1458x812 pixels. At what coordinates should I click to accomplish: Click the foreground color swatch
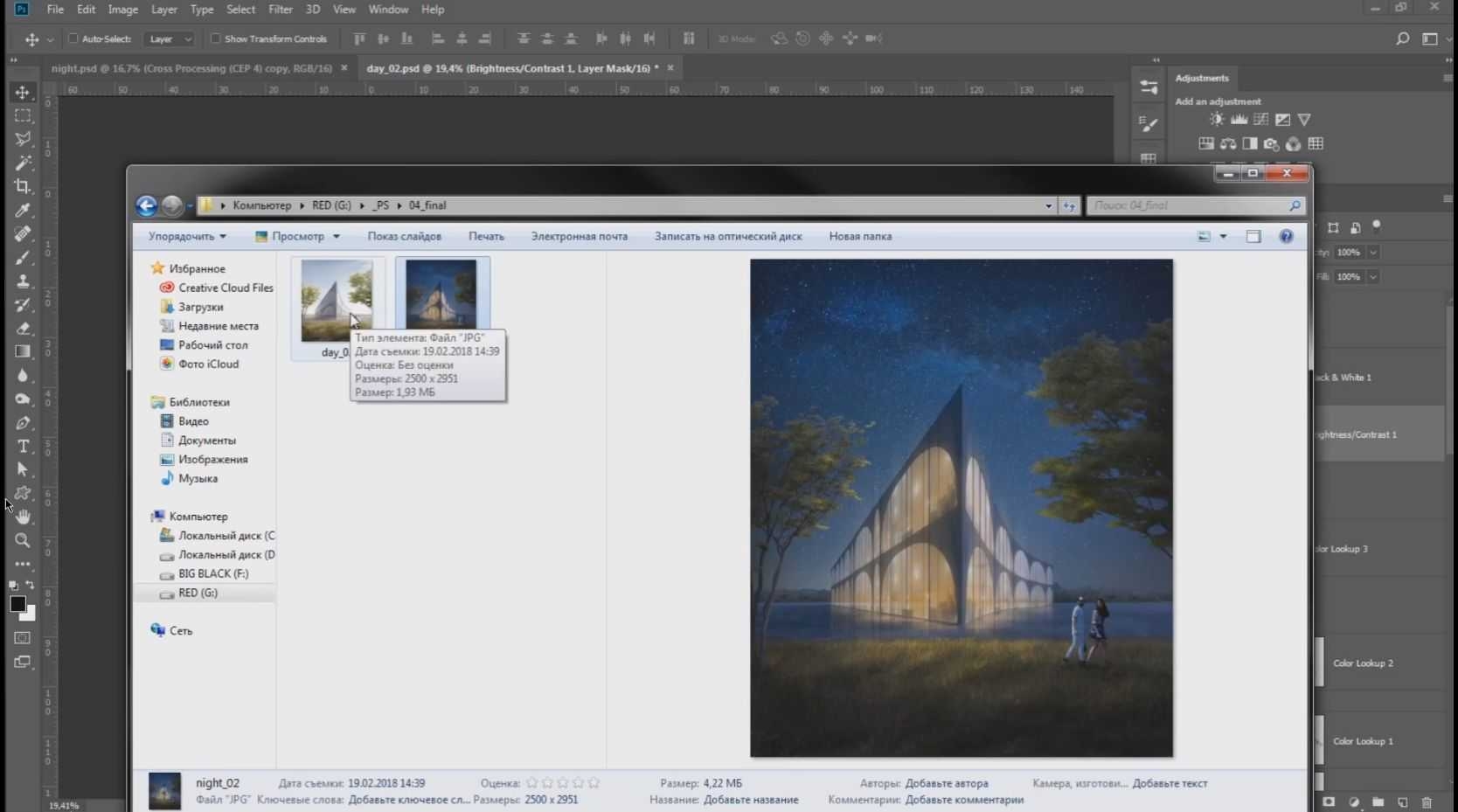click(17, 604)
